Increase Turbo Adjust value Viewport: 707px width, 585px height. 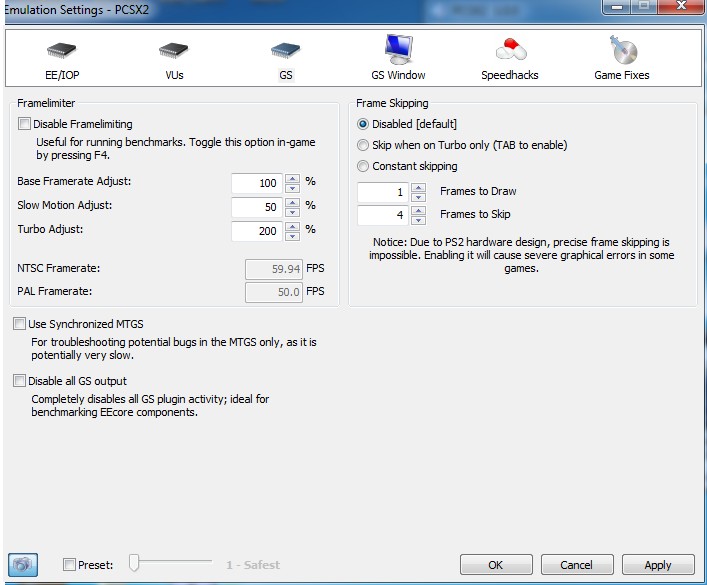pos(293,226)
